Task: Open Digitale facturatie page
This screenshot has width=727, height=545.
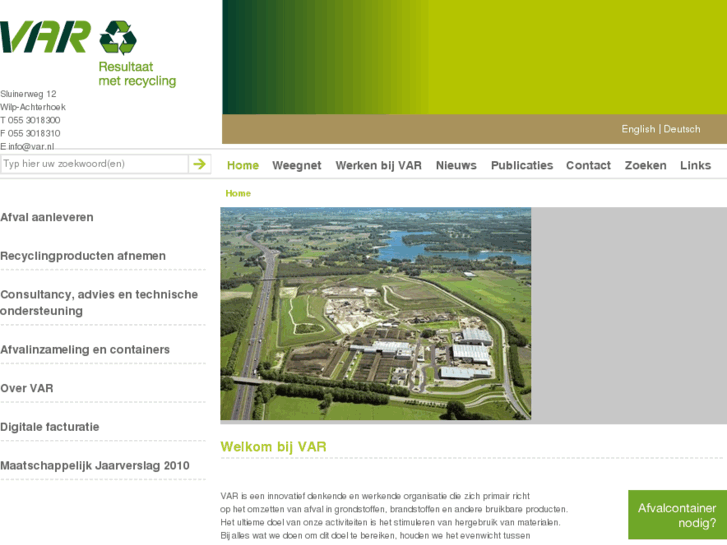Action: pyautogui.click(x=50, y=427)
